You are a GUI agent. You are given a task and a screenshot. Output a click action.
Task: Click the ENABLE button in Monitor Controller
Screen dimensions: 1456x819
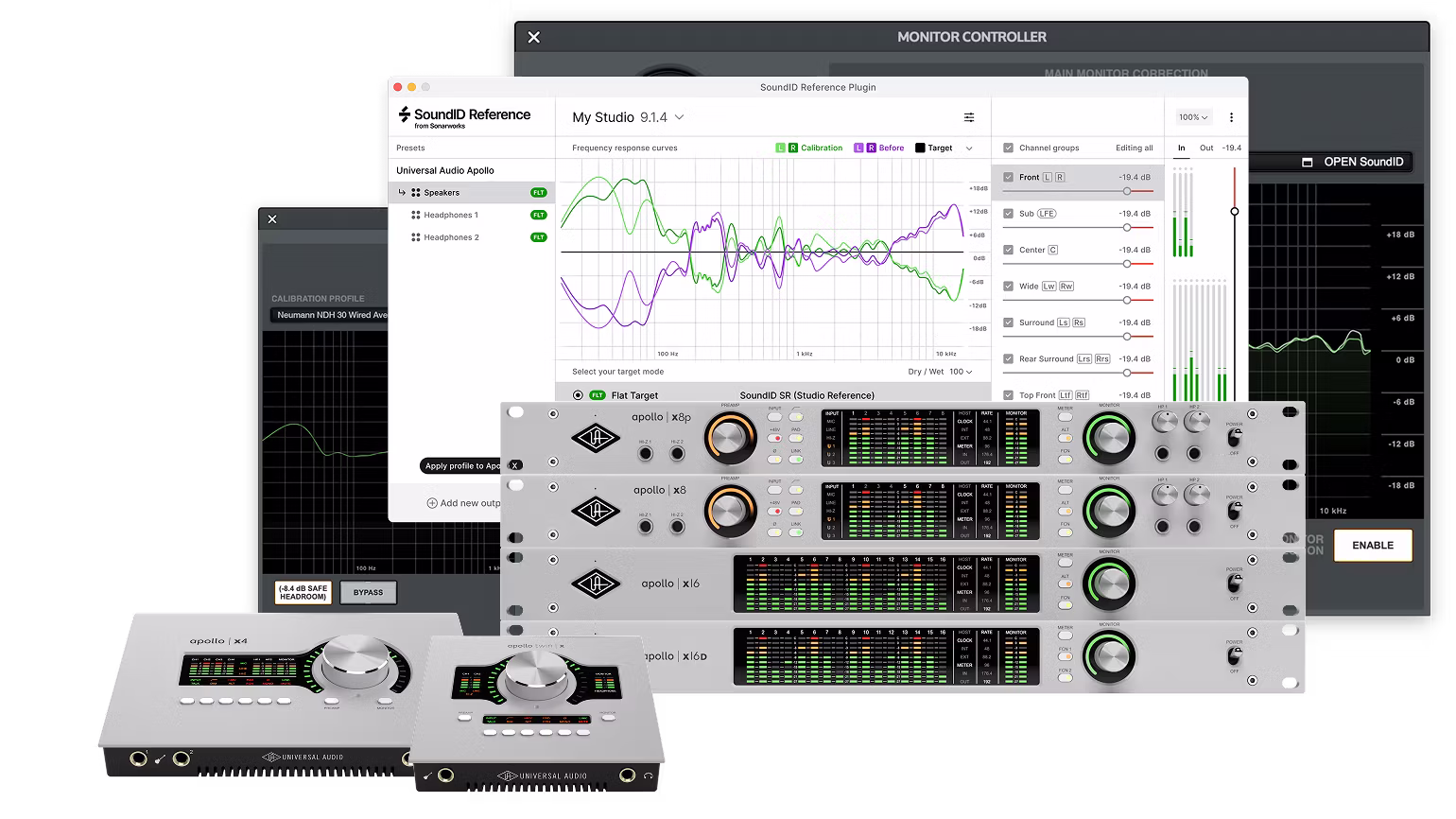tap(1373, 545)
